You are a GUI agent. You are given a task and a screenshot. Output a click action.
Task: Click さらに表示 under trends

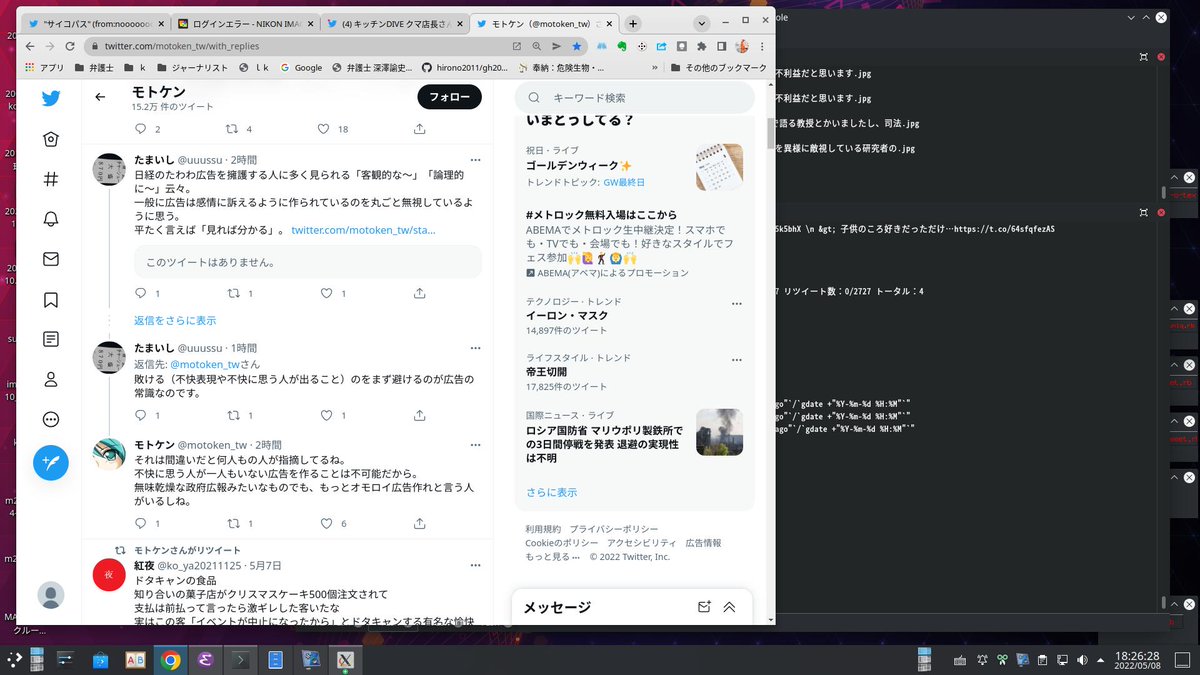coord(552,492)
